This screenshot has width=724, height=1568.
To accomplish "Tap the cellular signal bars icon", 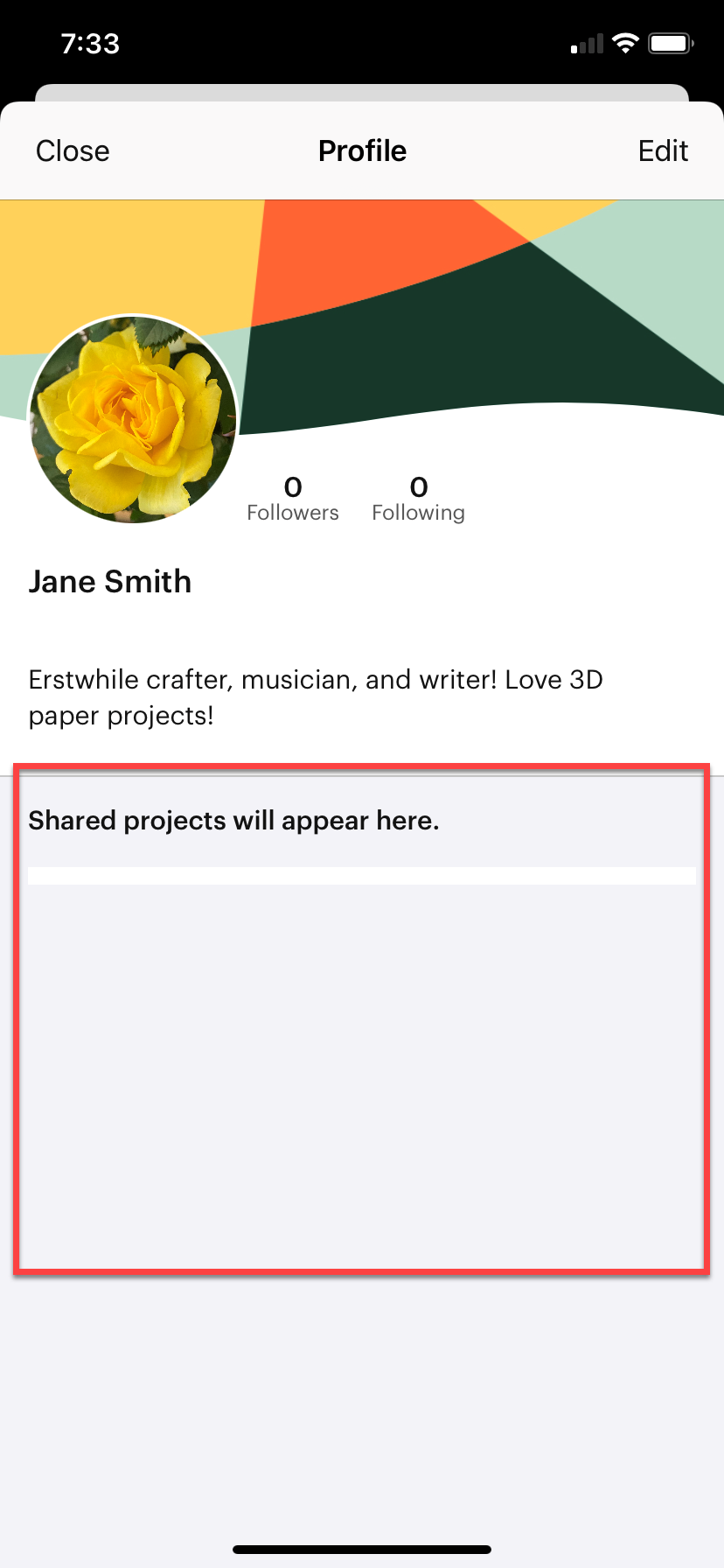I will pyautogui.click(x=588, y=45).
